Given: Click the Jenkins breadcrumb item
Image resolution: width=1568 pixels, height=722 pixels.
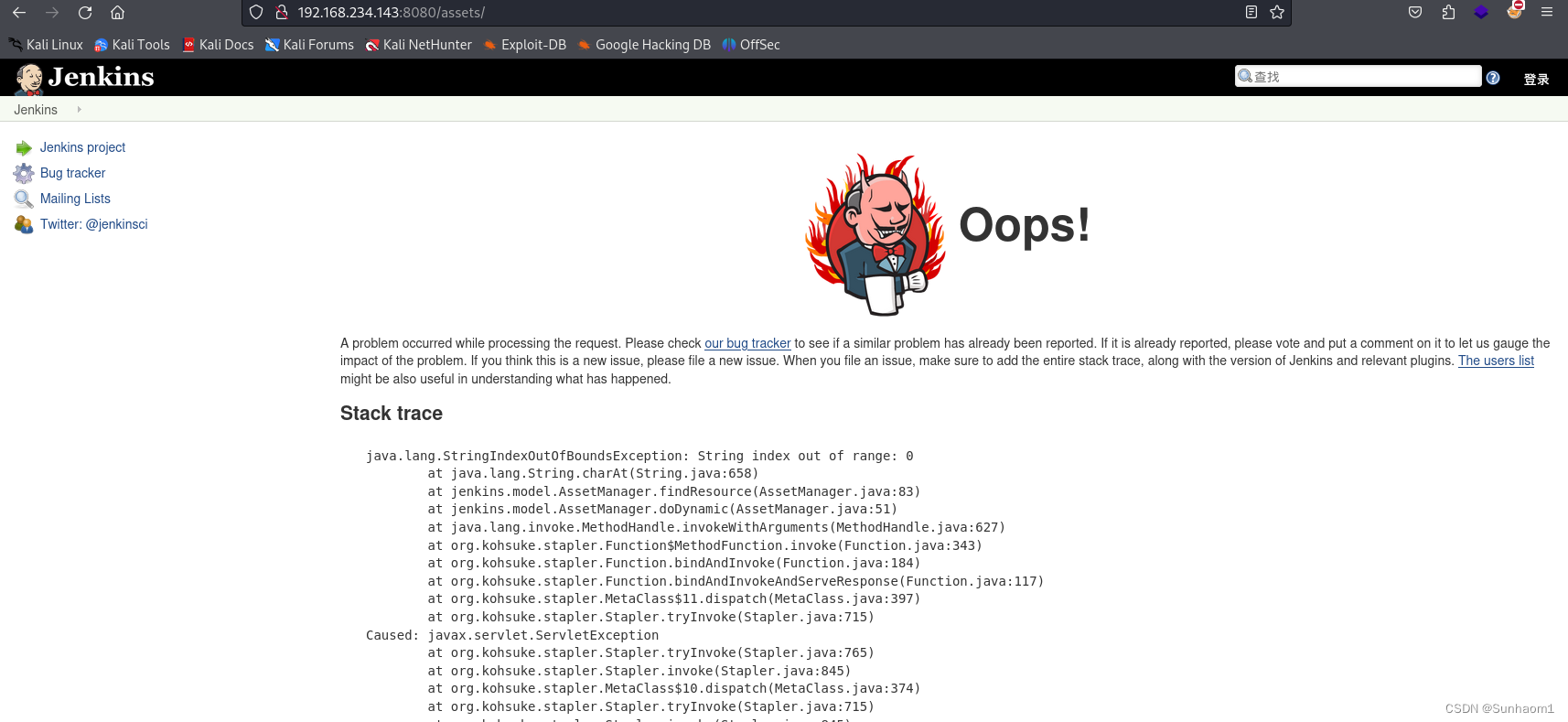Looking at the screenshot, I should [x=36, y=110].
